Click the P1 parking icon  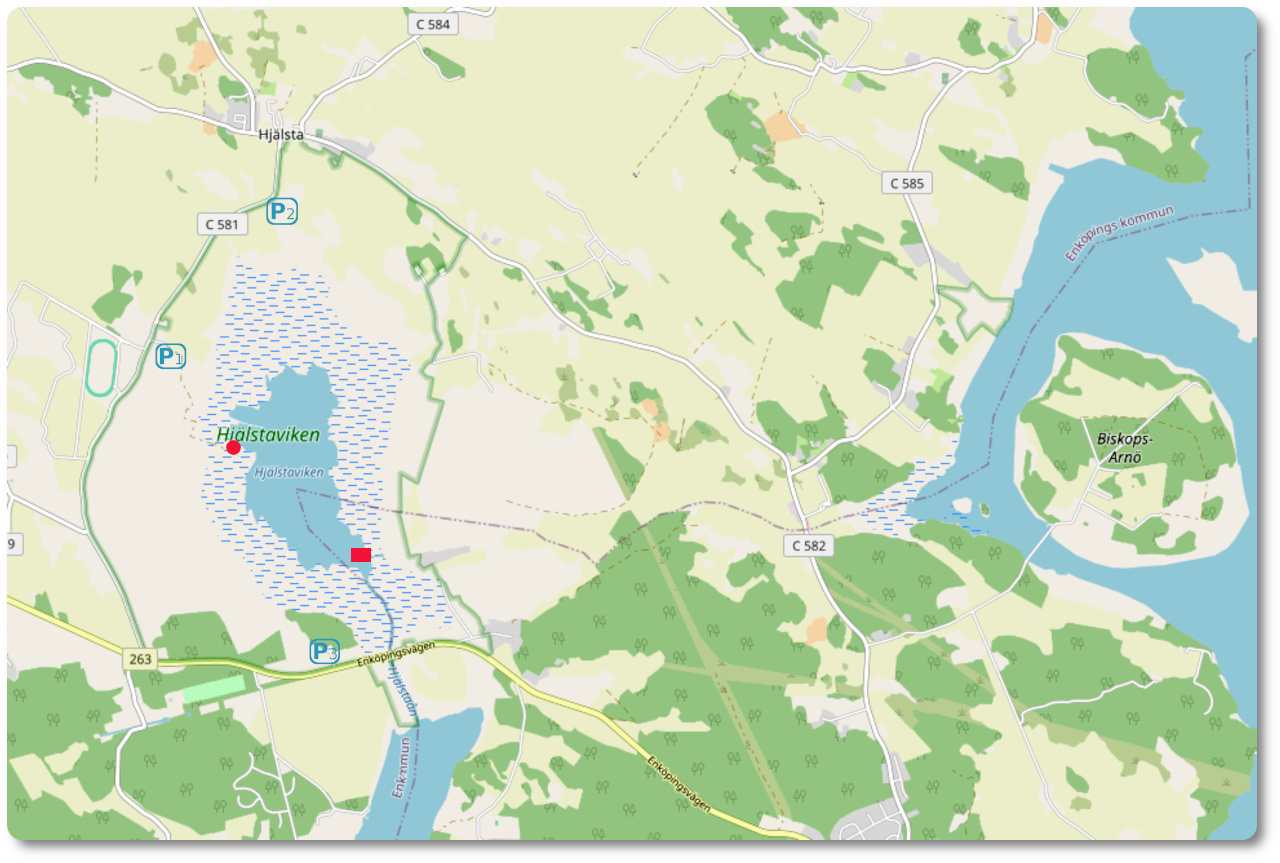[171, 356]
